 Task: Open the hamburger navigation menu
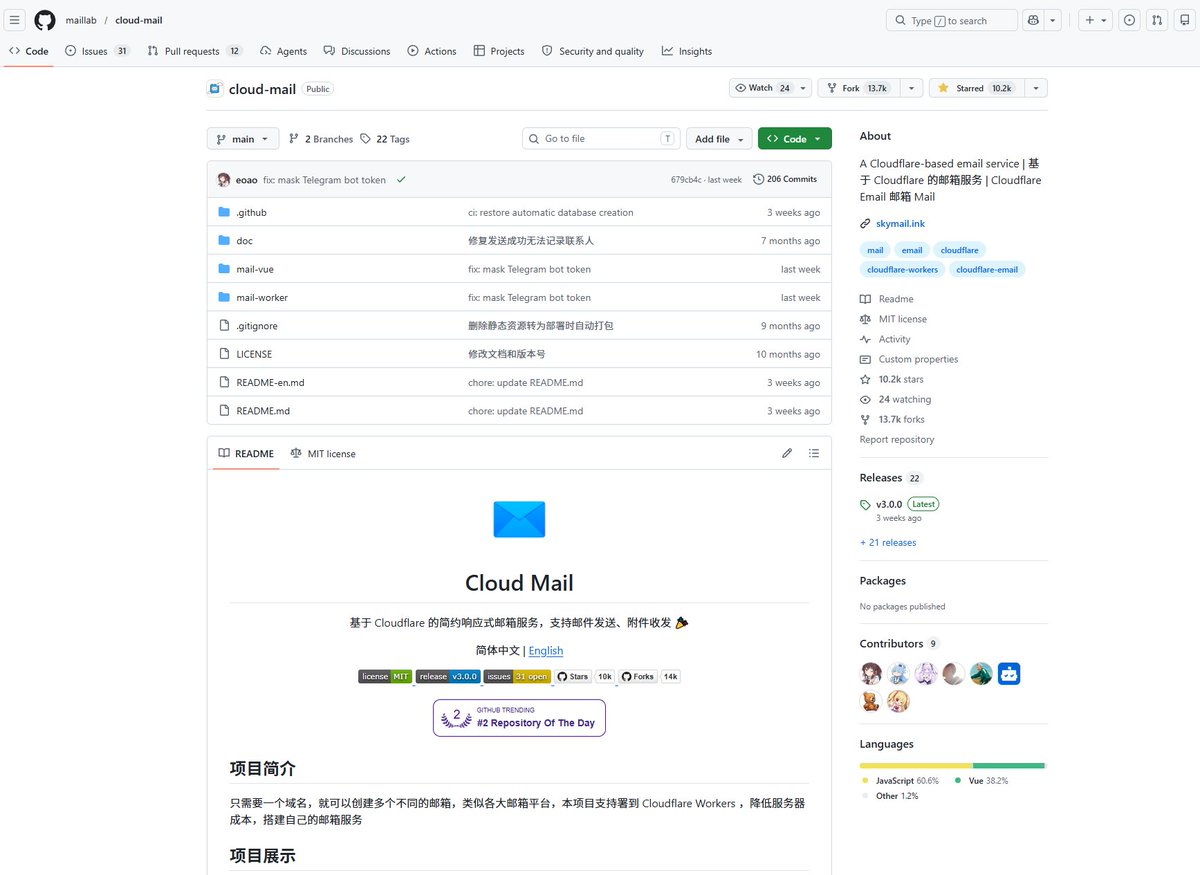coord(16,20)
